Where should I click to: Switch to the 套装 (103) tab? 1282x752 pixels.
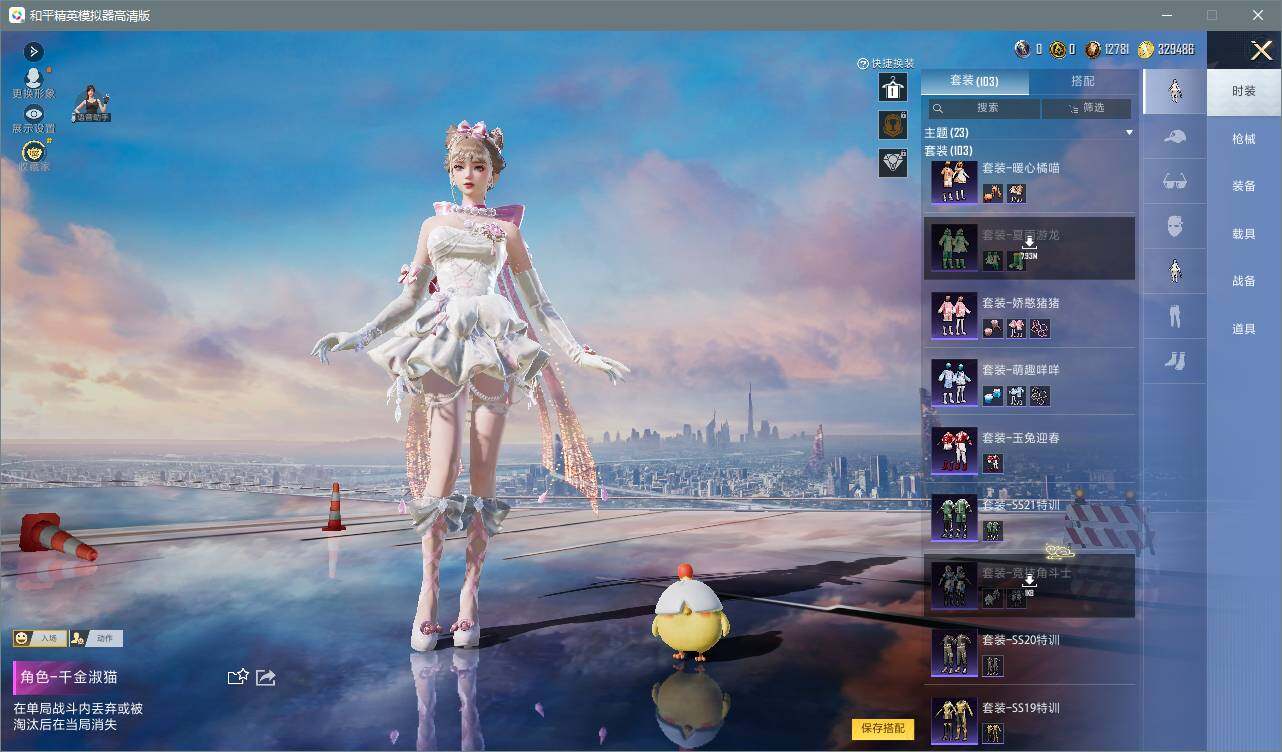[x=974, y=81]
